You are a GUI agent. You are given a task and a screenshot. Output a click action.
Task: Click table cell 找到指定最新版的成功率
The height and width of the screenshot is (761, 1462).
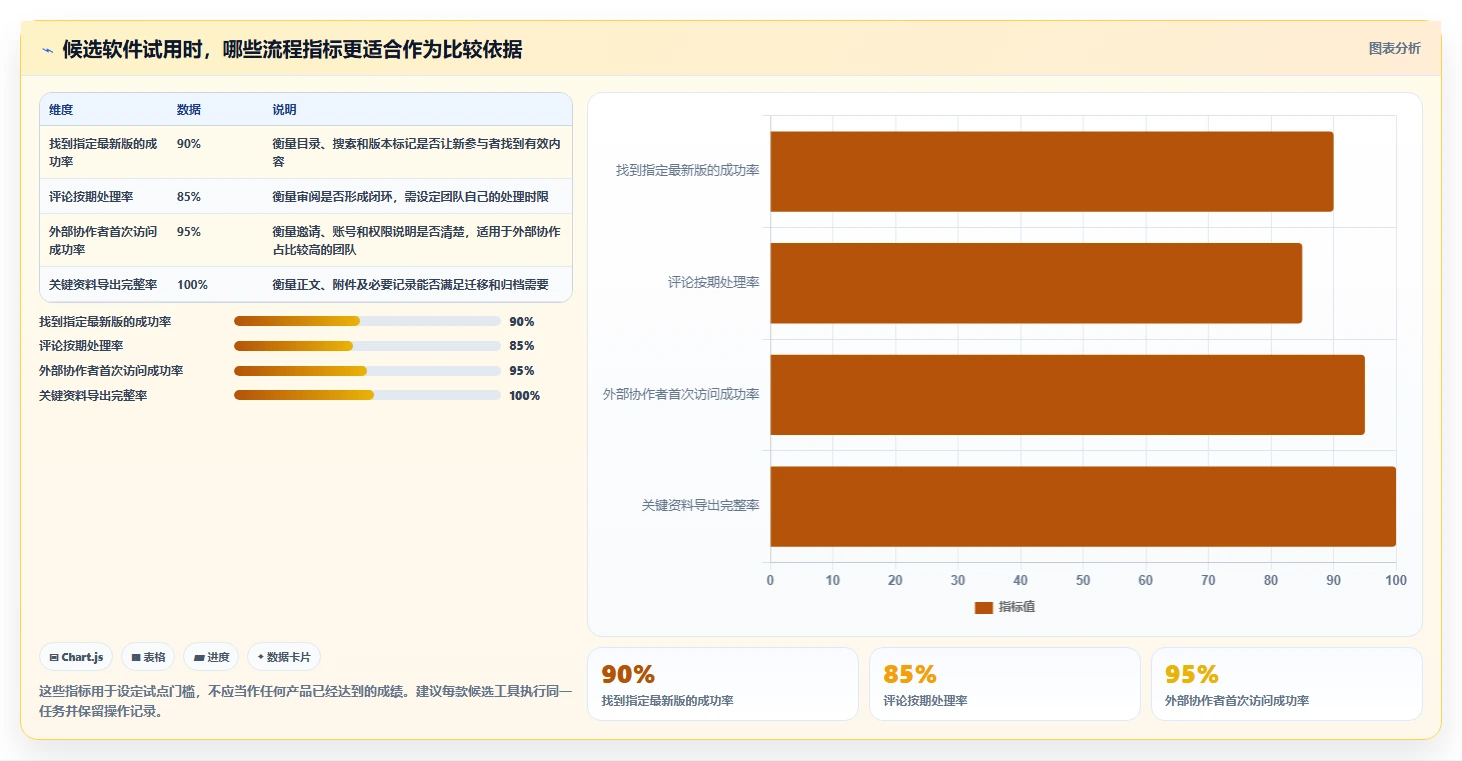(x=104, y=152)
